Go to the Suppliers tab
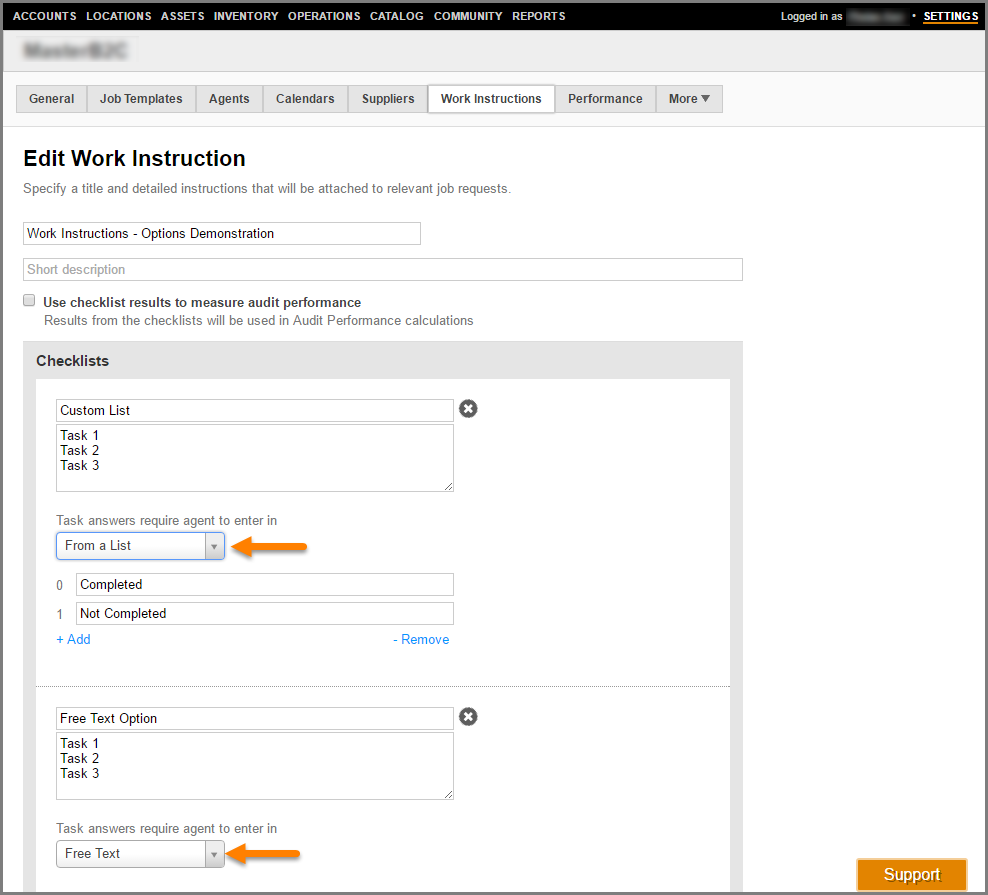The width and height of the screenshot is (988, 895). tap(388, 99)
